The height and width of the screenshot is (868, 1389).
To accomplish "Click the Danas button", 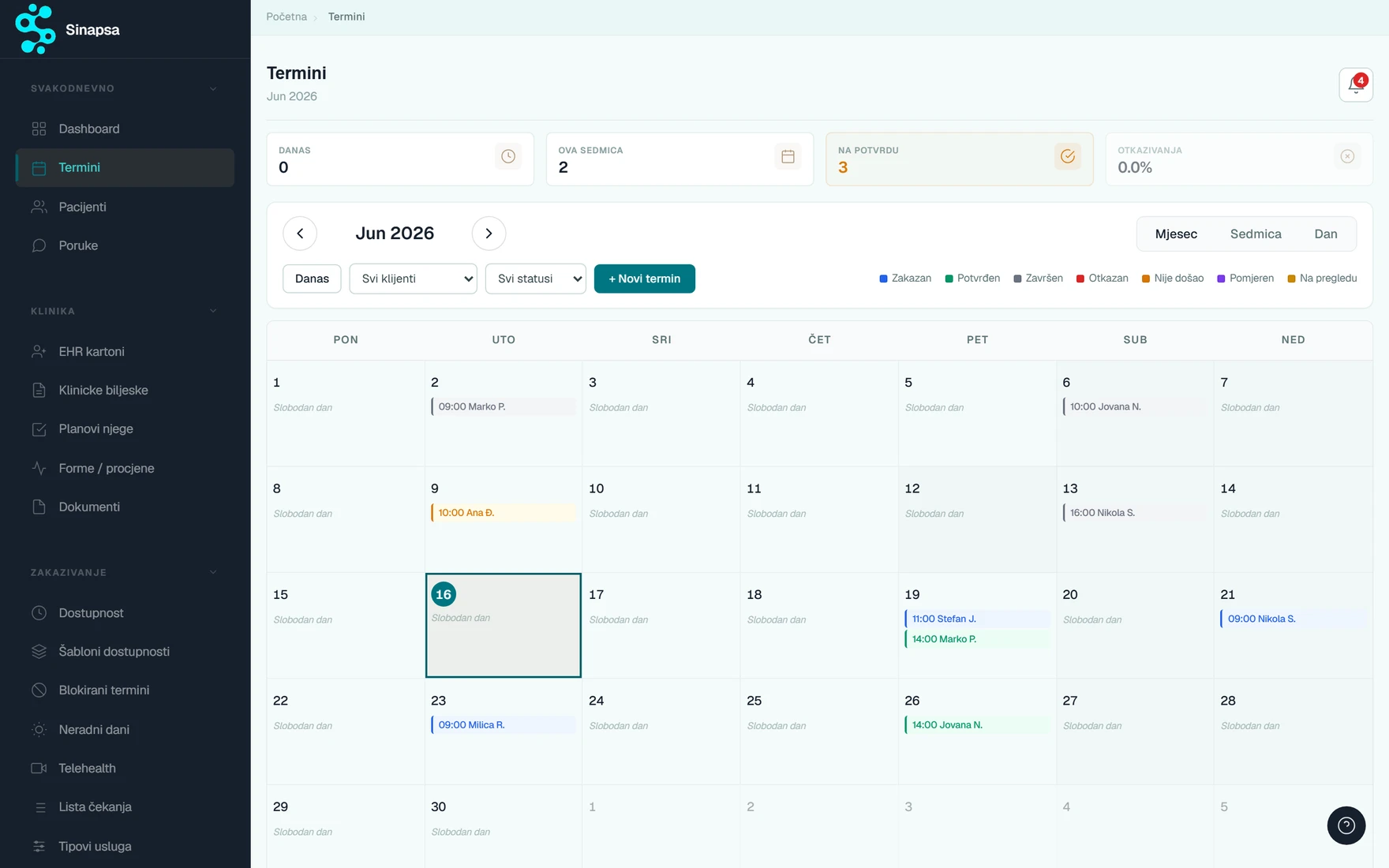I will pyautogui.click(x=312, y=279).
